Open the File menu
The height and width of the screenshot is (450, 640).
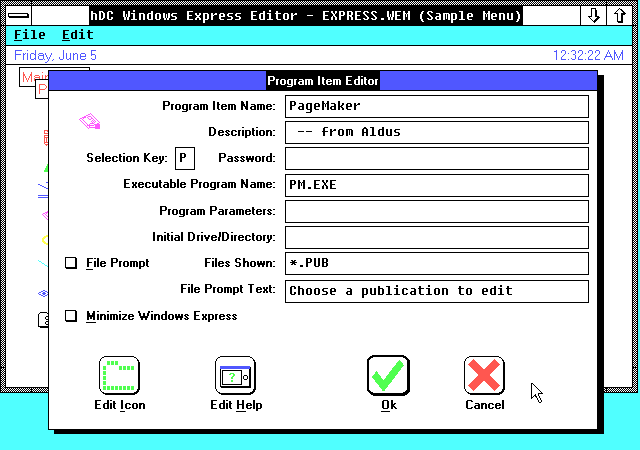[29, 35]
